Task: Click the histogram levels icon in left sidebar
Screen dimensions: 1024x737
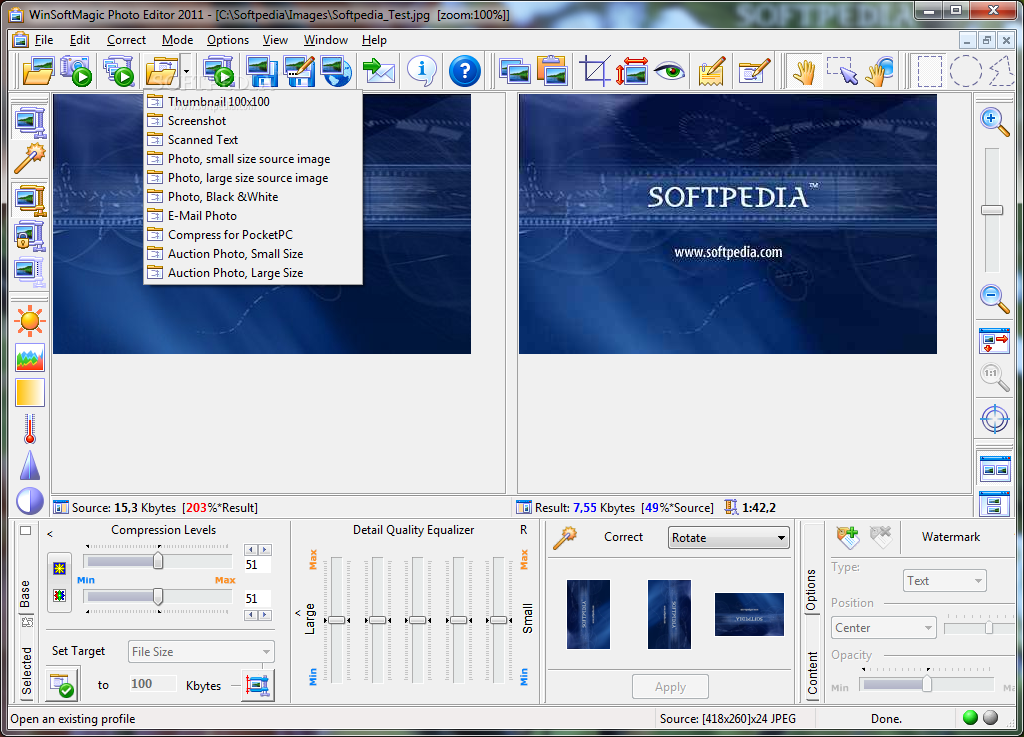Action: click(x=29, y=358)
